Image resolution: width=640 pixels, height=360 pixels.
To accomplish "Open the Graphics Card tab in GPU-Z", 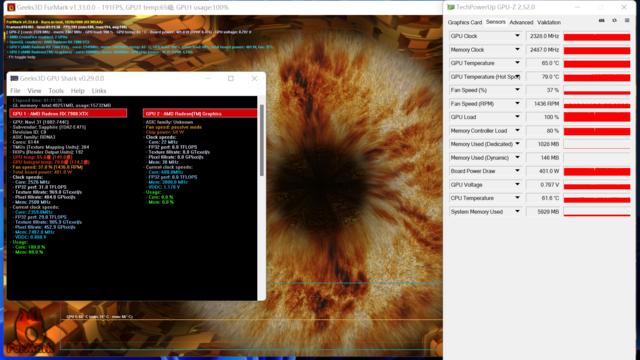I will pyautogui.click(x=465, y=22).
